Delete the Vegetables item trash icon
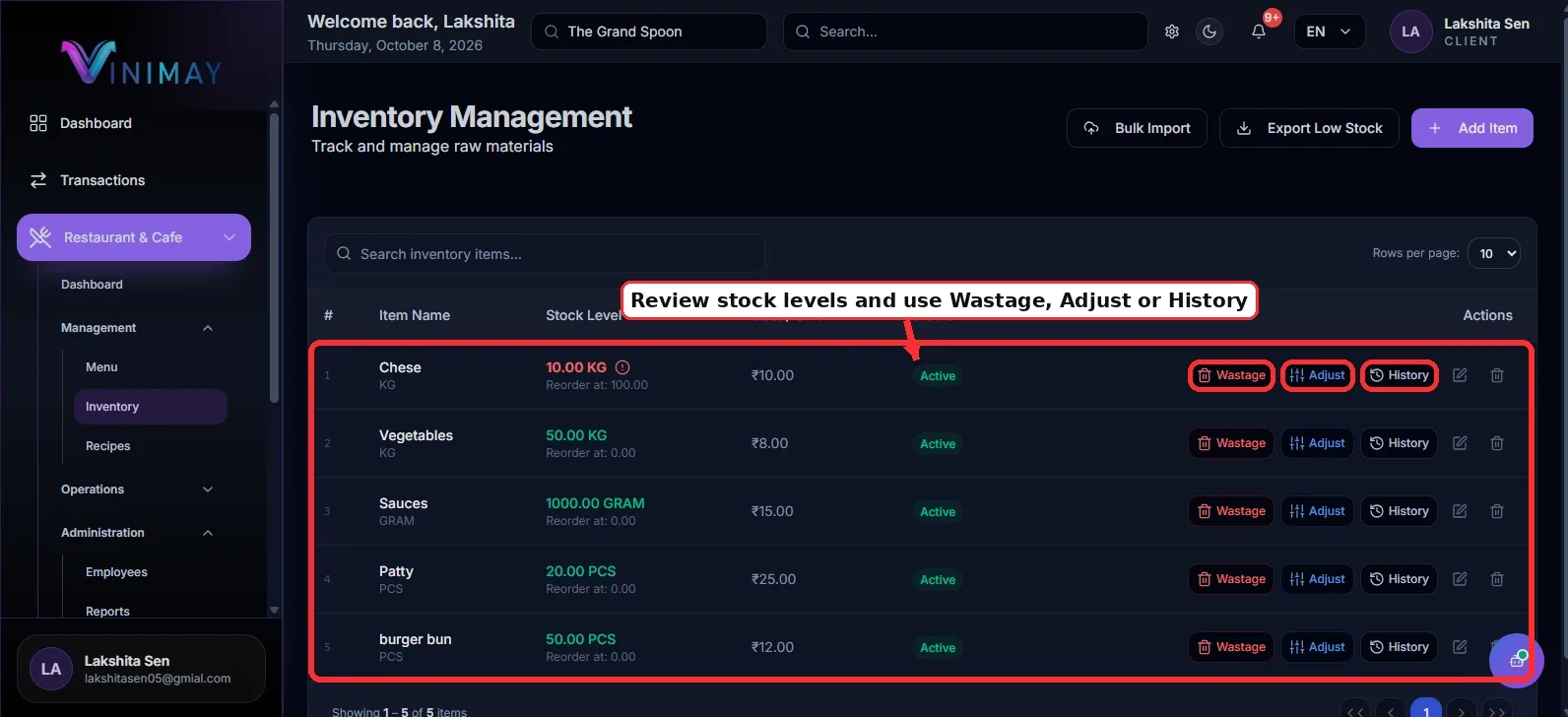 point(1497,443)
